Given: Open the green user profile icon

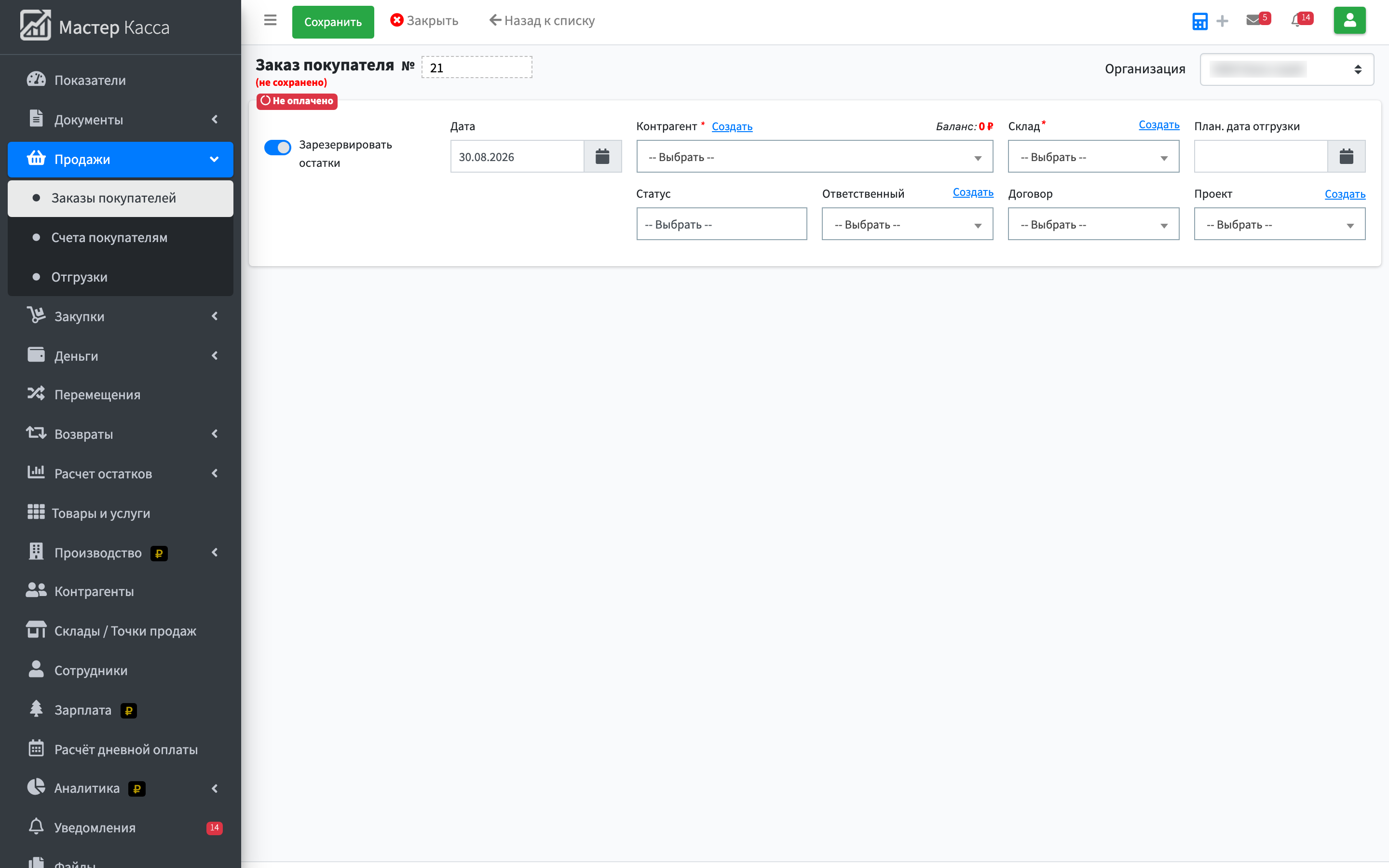Looking at the screenshot, I should pyautogui.click(x=1349, y=21).
